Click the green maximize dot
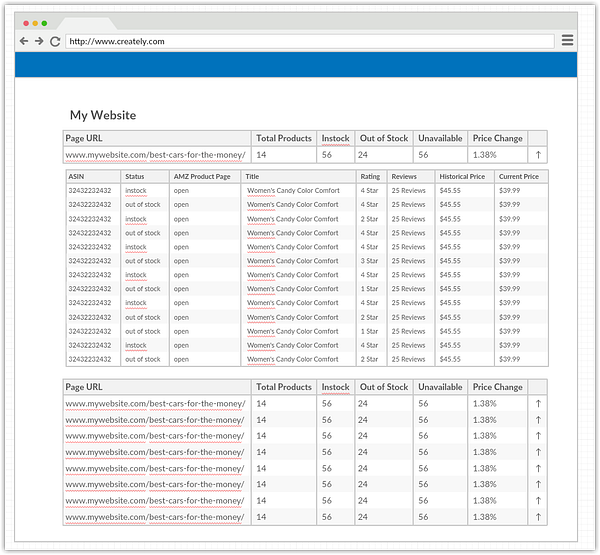The width and height of the screenshot is (600, 555). pyautogui.click(x=44, y=23)
